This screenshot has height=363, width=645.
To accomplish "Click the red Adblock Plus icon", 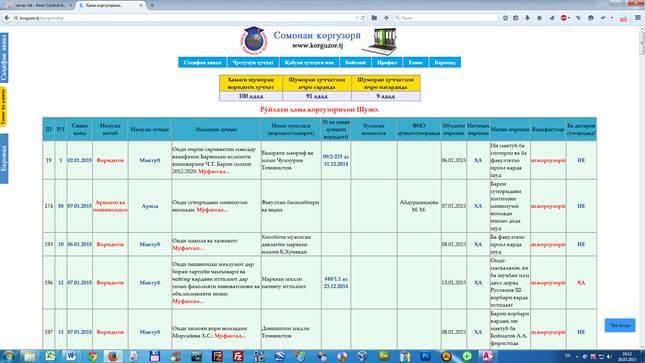I will [x=564, y=18].
